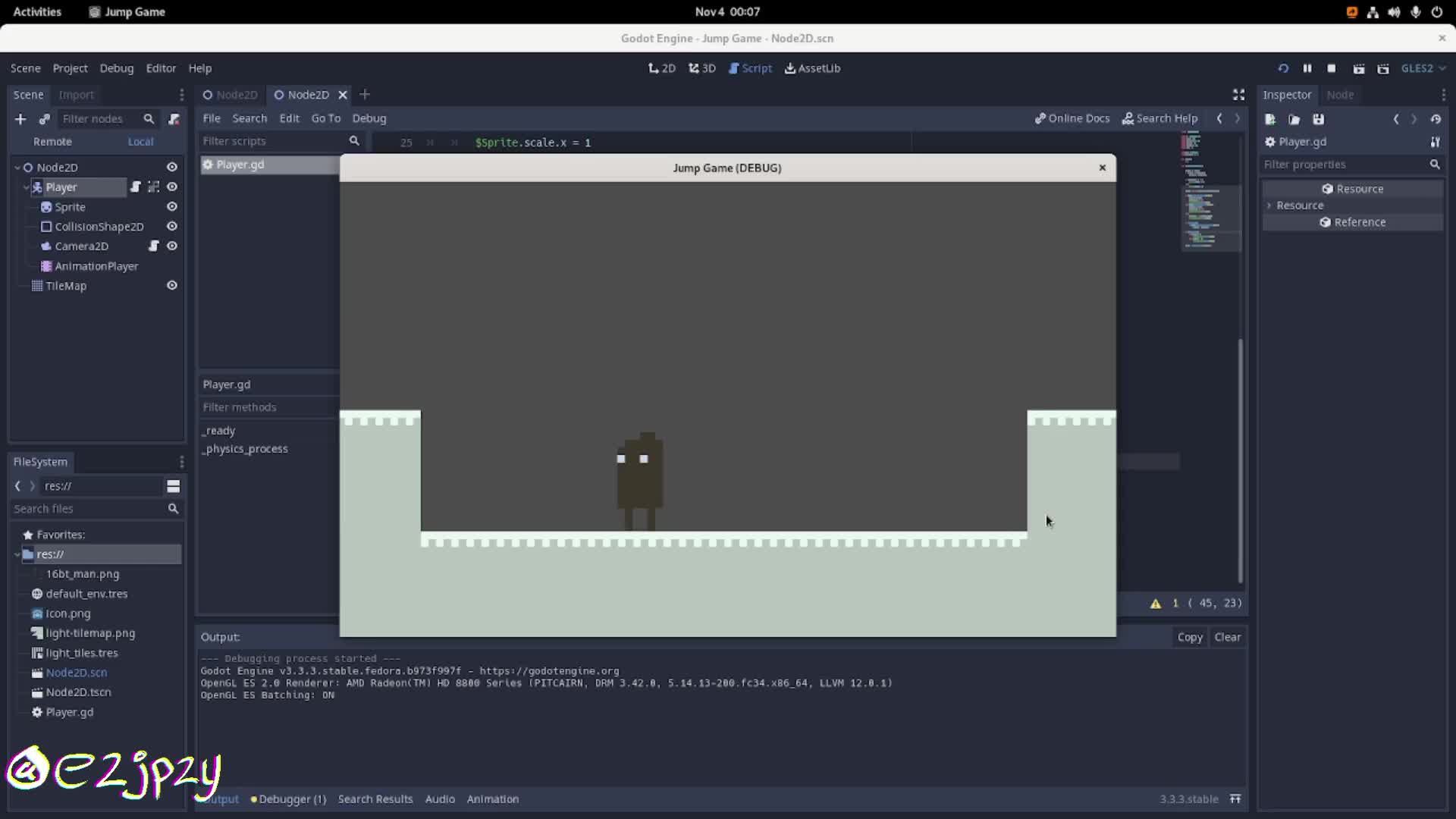The height and width of the screenshot is (819, 1456).
Task: Search scripts with the magnifier in Filter scripts
Action: 355,141
